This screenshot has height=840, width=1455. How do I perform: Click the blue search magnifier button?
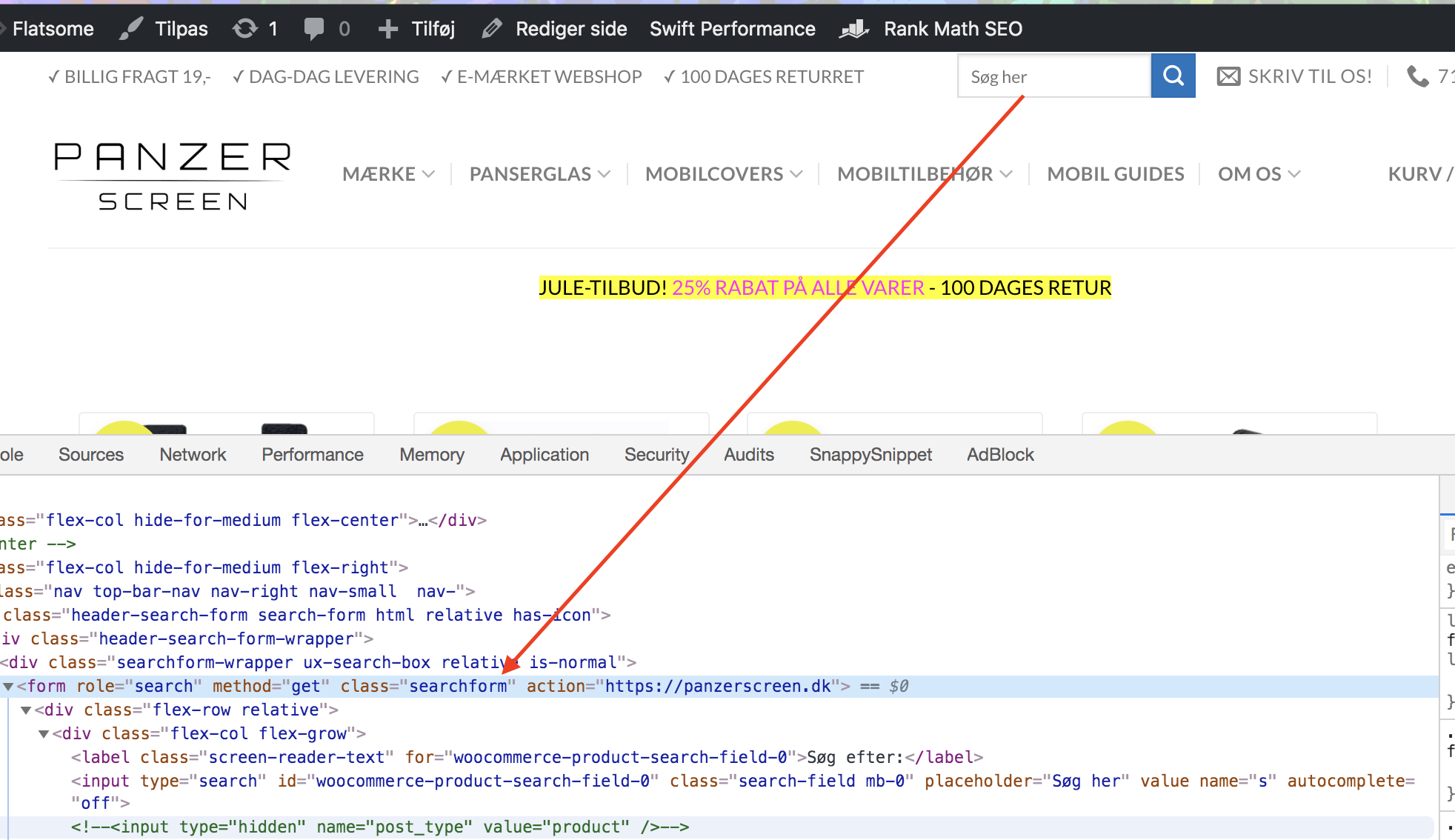(x=1173, y=76)
